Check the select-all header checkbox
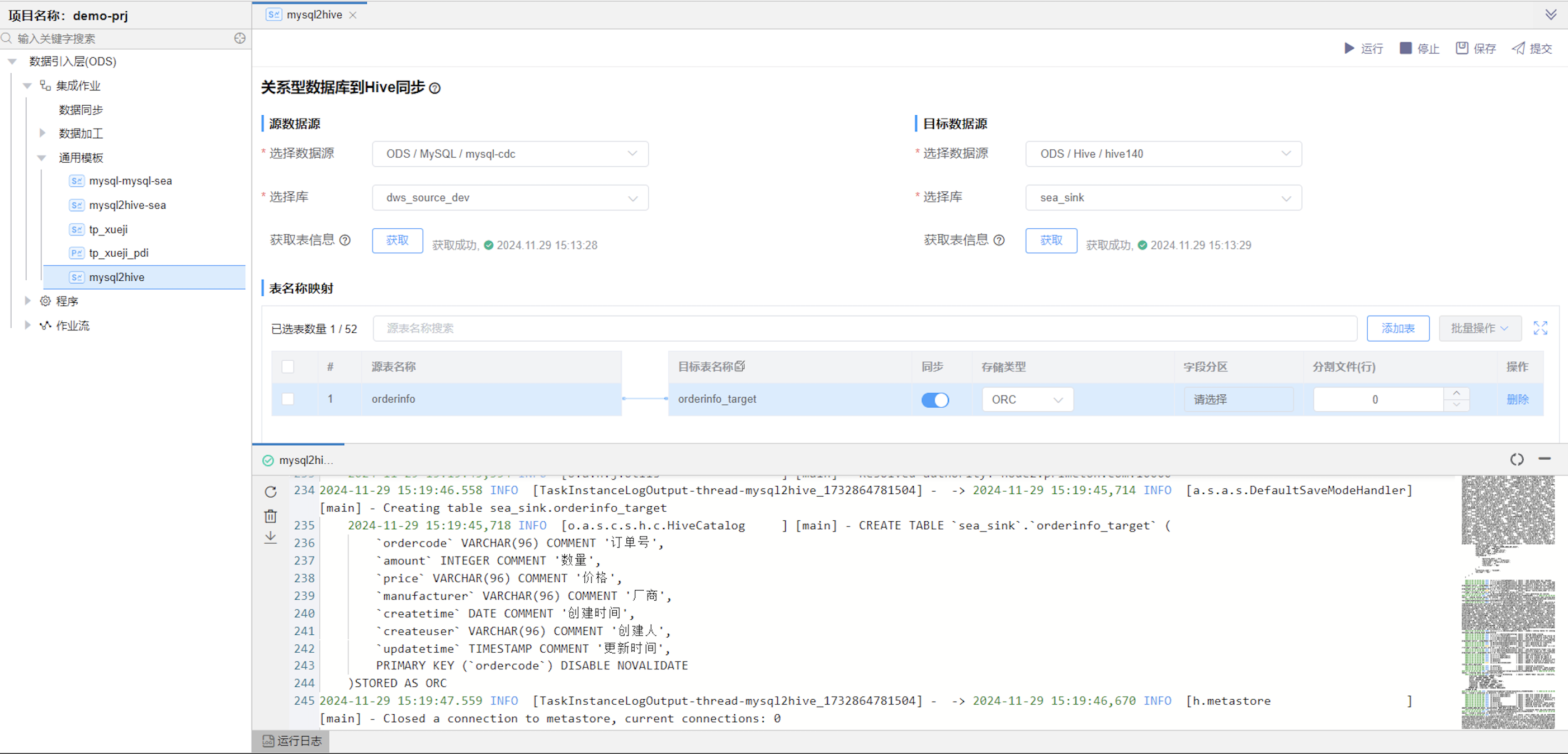The height and width of the screenshot is (754, 1568). coord(288,366)
